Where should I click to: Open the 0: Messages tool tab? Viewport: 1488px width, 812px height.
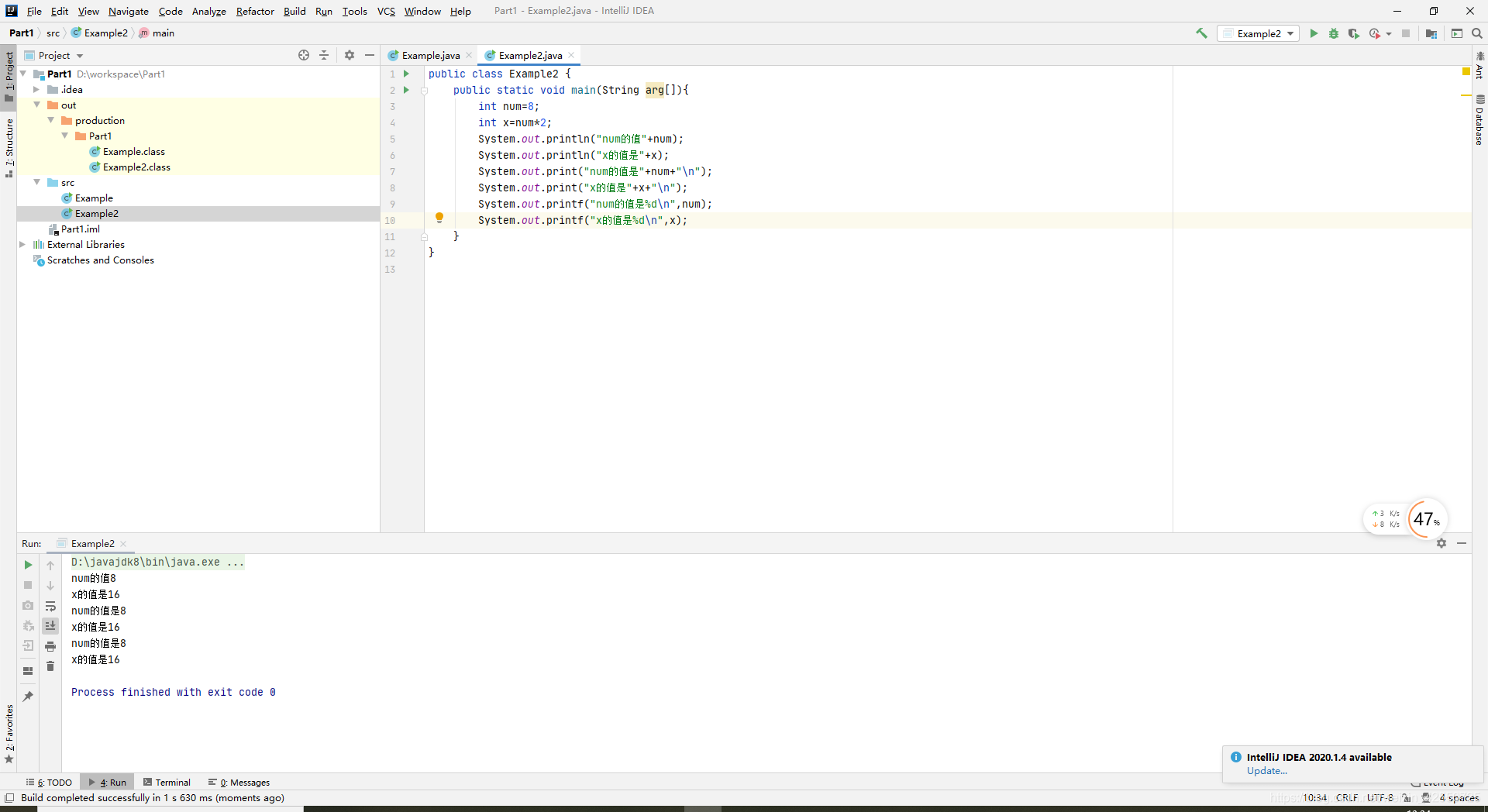(239, 783)
